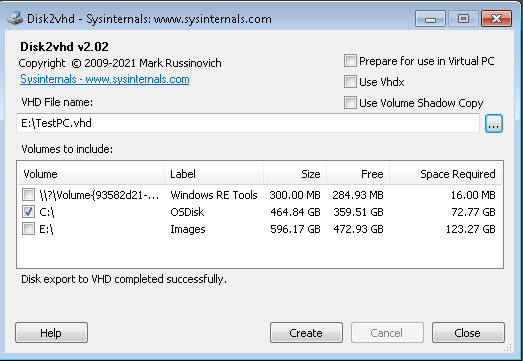
Task: Select the \\?\Volume{93582d21-... row text
Action: [99, 195]
